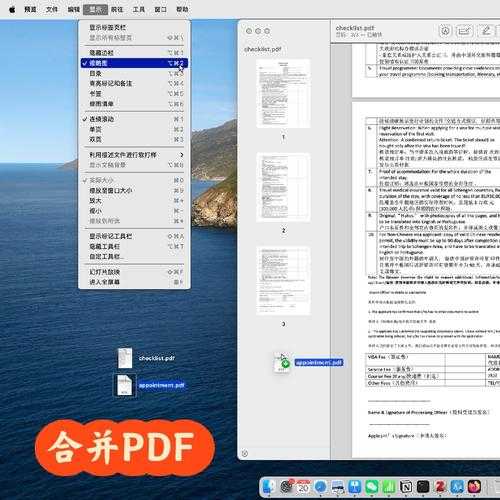Viewport: 500px width, 500px height.
Task: Choose 缩小 zoom out menu item
Action: 134,211
